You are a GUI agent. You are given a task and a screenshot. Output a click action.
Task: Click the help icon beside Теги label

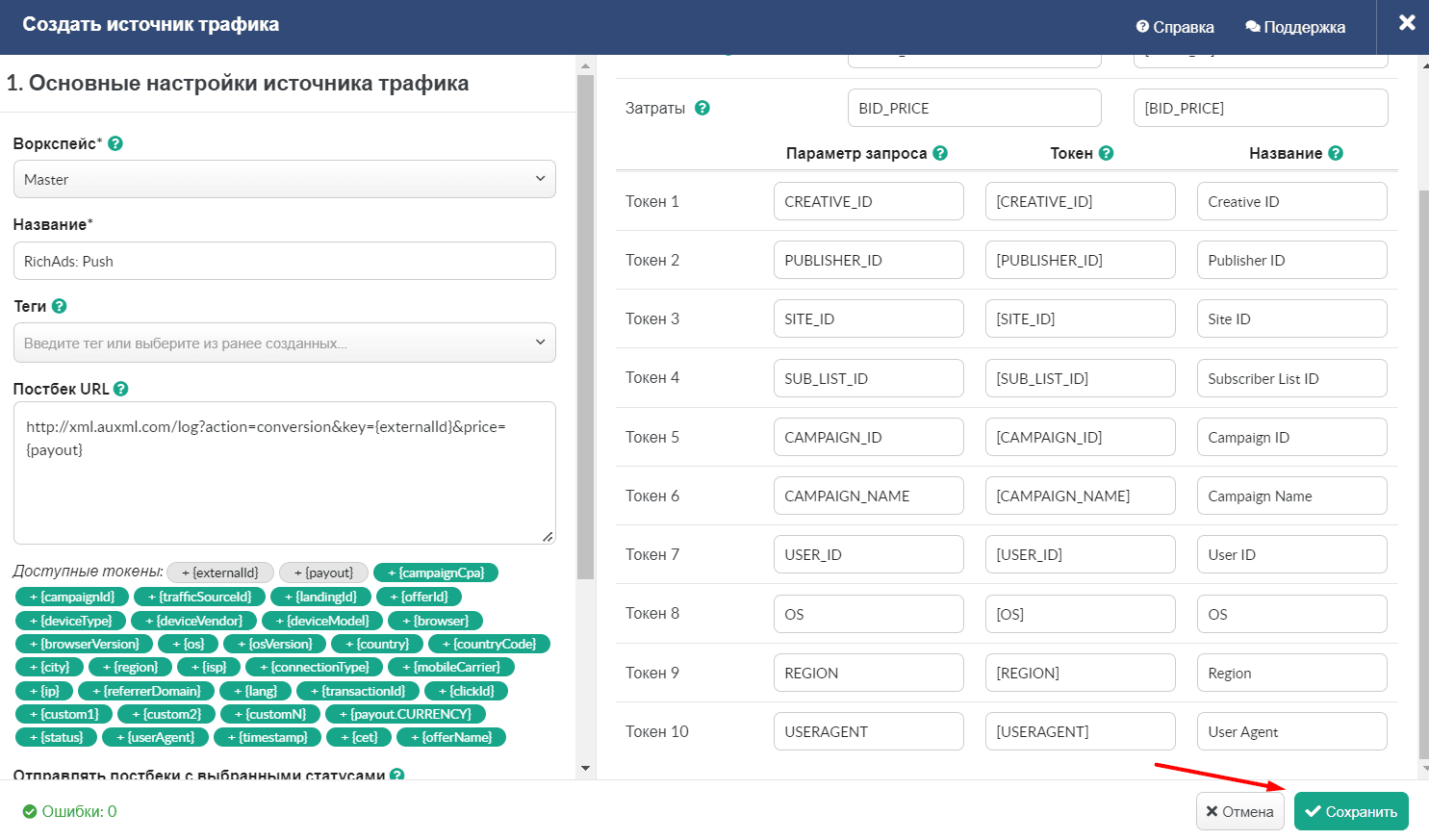(x=59, y=306)
